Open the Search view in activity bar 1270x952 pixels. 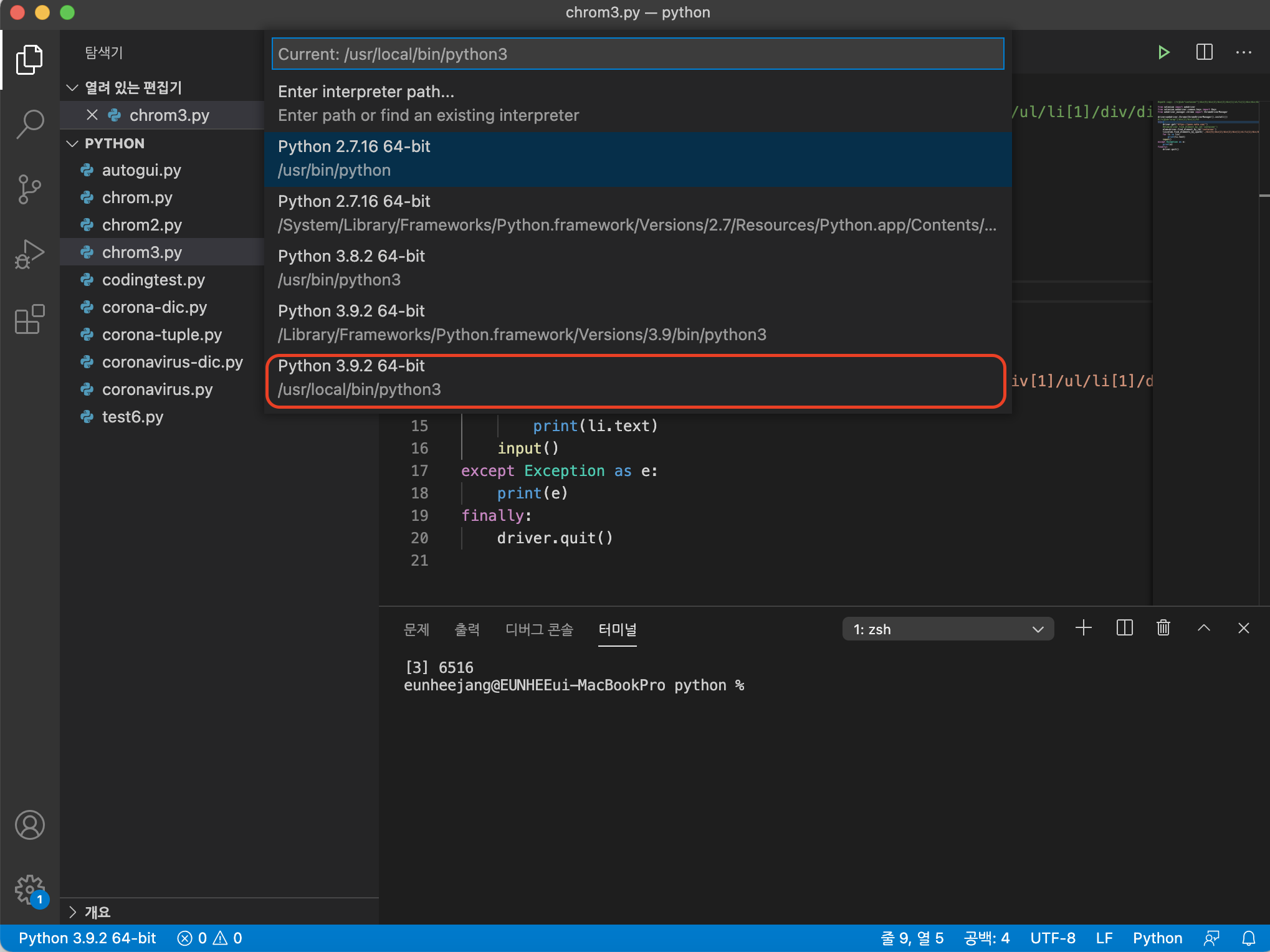(29, 124)
